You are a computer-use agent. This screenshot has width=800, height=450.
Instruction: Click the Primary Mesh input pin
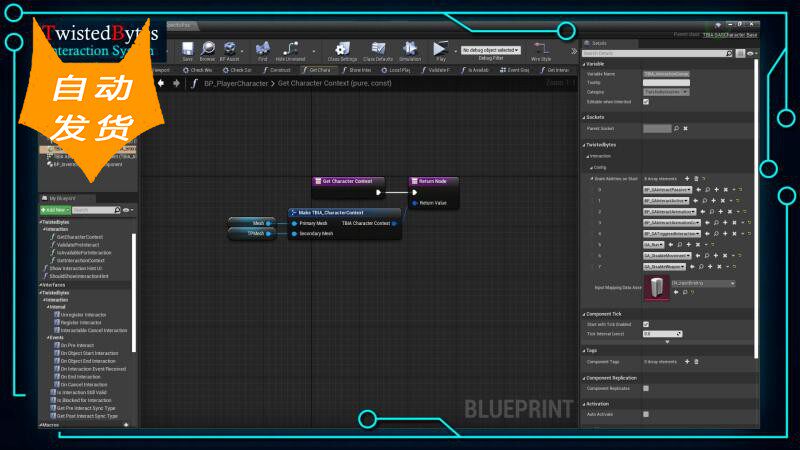pos(294,223)
